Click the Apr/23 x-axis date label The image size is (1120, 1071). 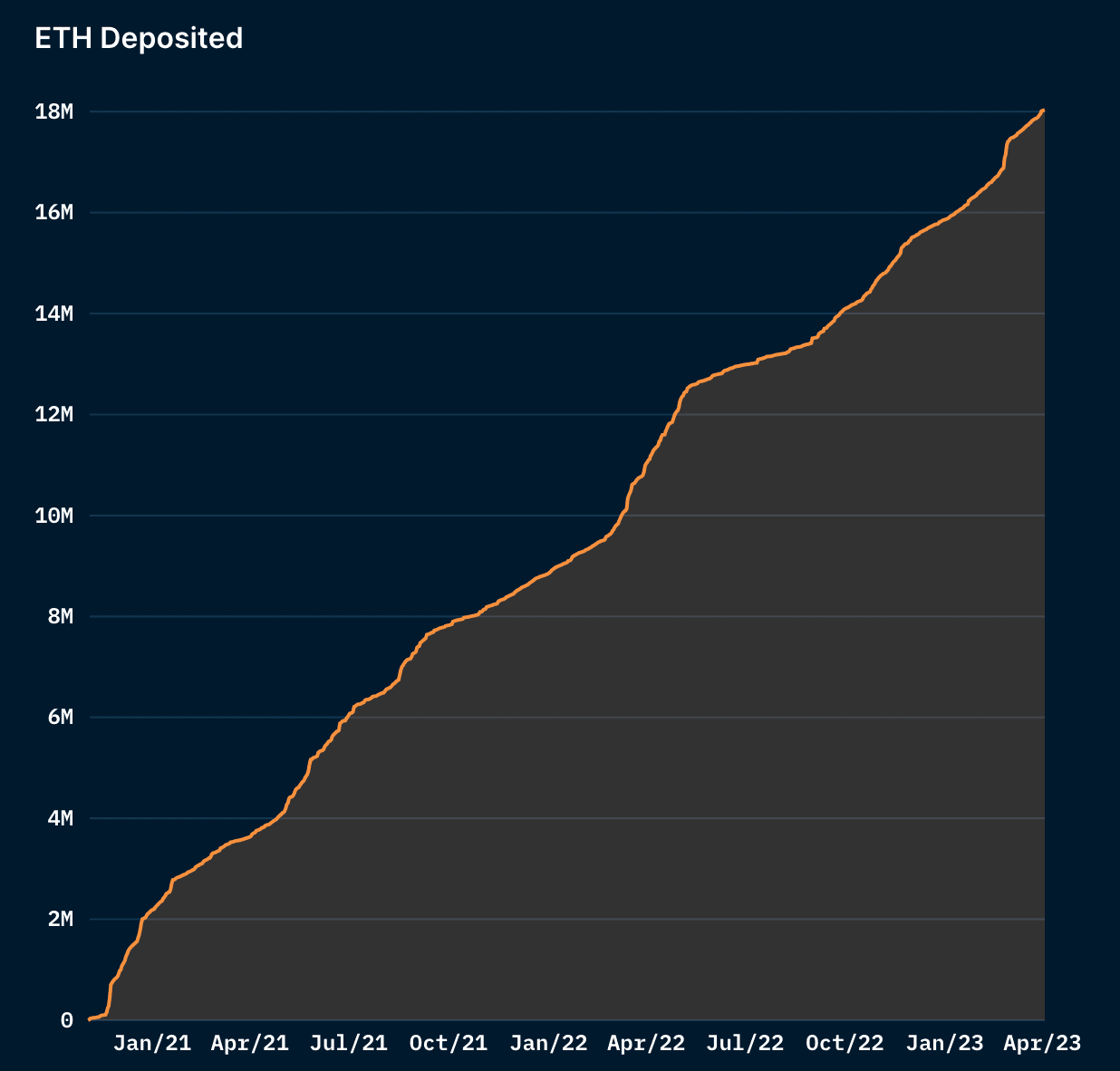(1042, 1043)
